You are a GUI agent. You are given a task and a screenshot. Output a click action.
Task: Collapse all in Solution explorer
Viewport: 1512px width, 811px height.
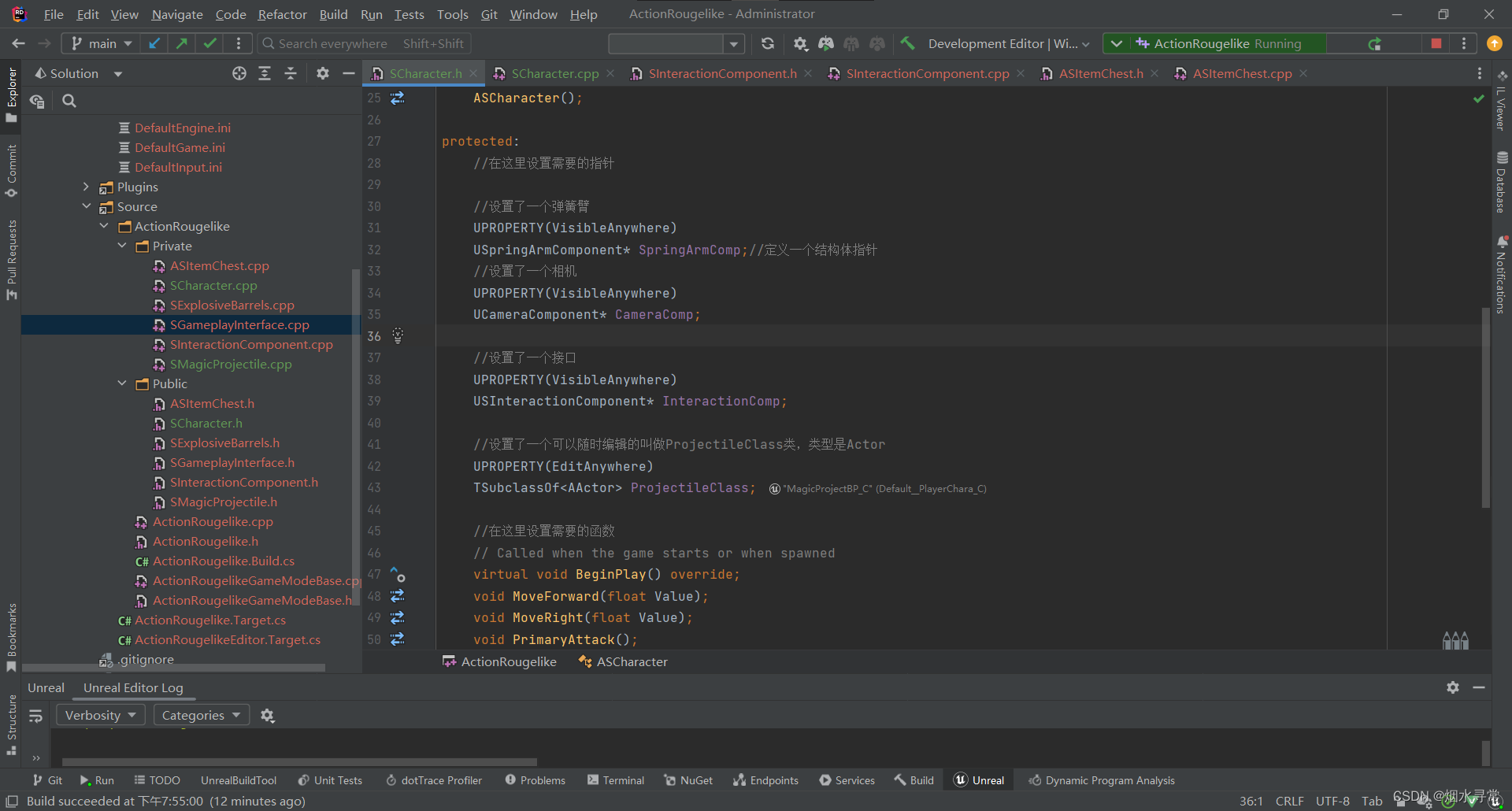(x=291, y=73)
